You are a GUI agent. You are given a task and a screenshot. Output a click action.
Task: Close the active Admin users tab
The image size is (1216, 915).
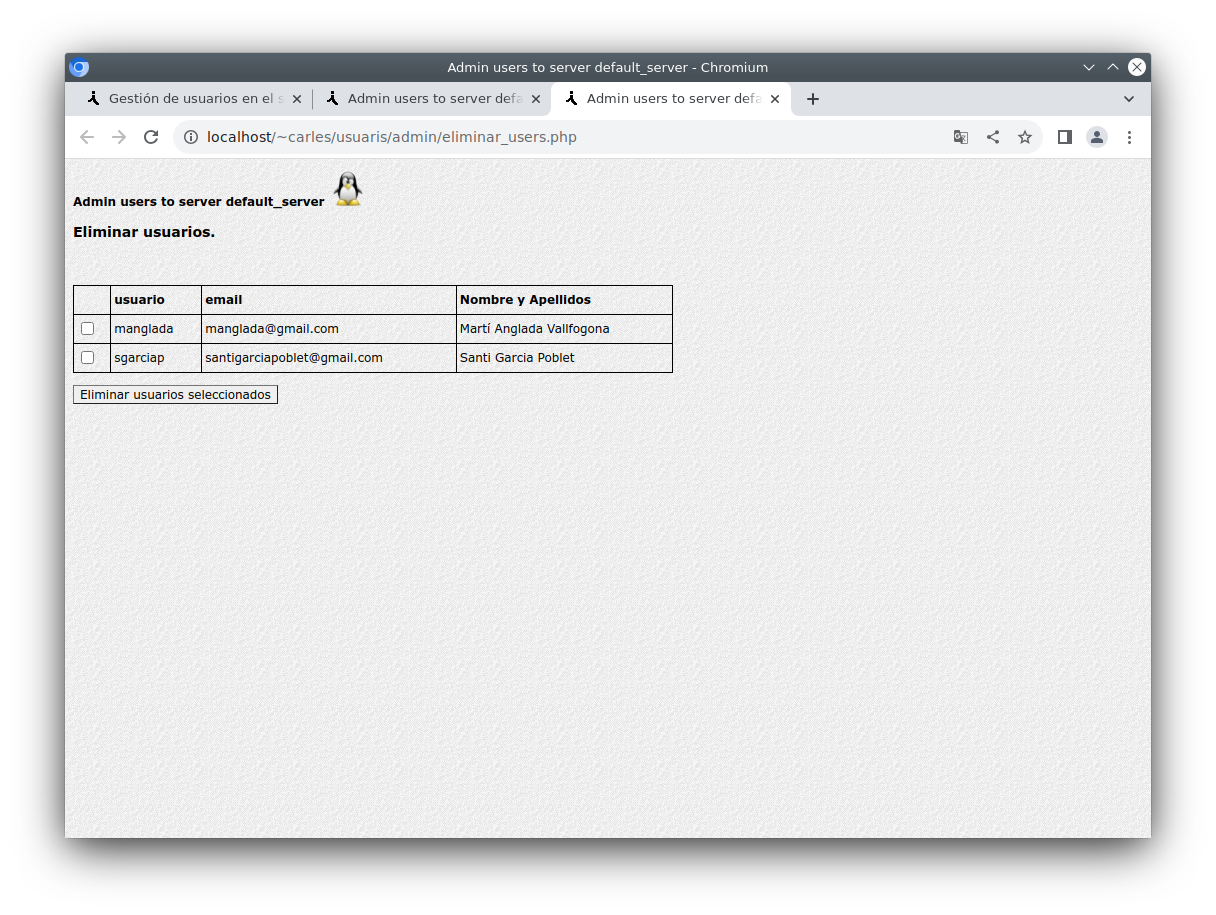[775, 99]
